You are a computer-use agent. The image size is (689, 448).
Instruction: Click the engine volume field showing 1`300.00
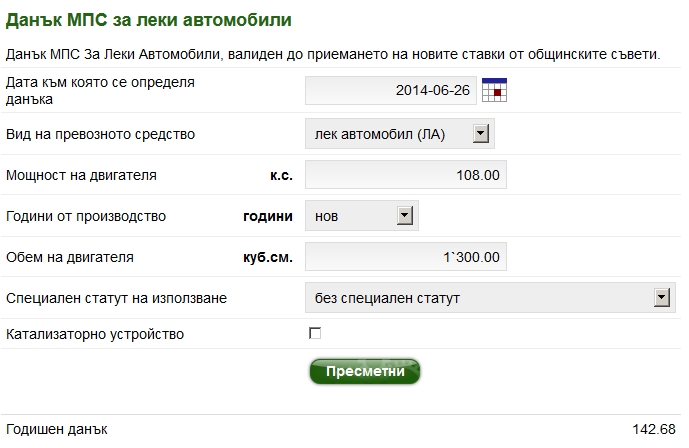click(x=405, y=257)
